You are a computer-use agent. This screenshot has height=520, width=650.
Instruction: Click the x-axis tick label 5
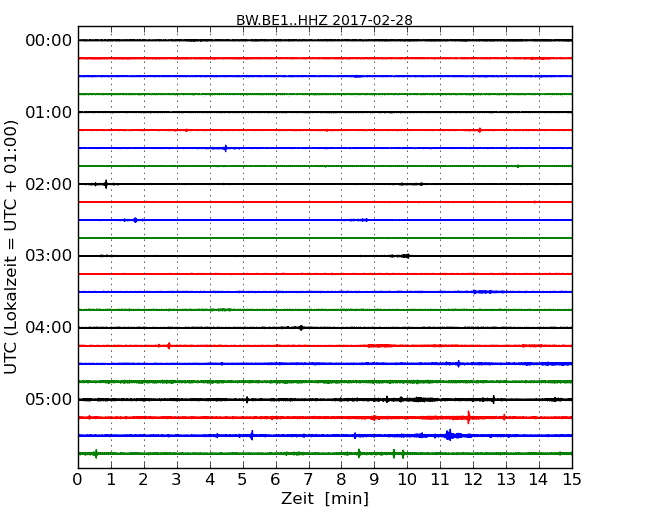(243, 479)
